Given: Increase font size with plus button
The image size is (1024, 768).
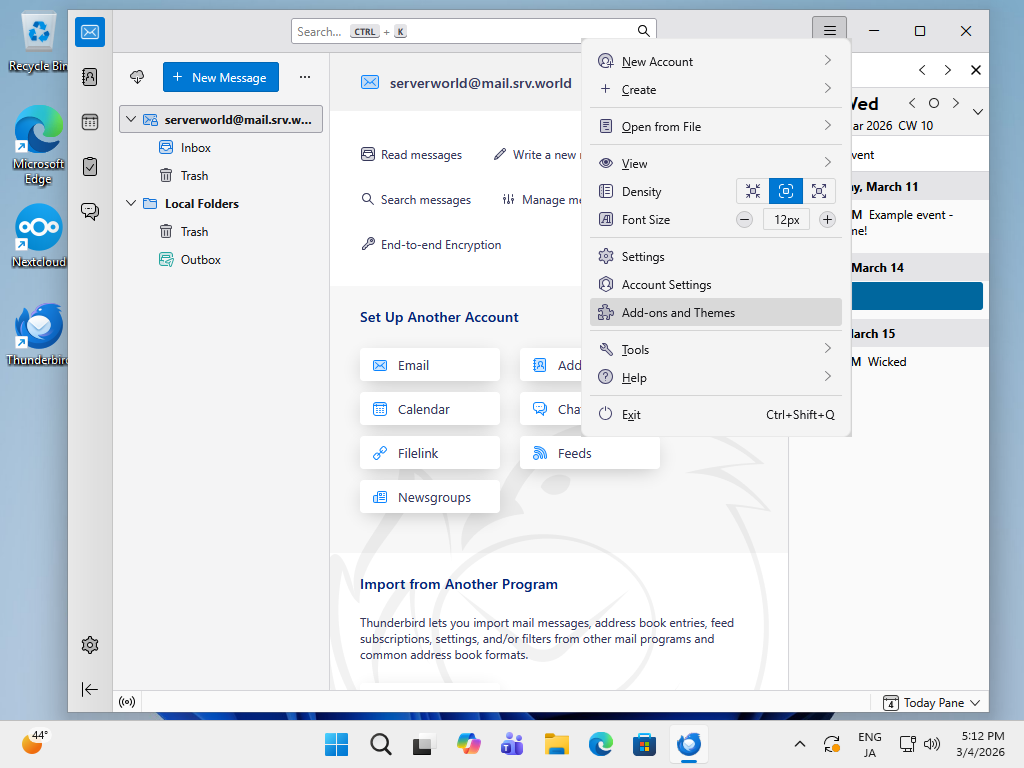Looking at the screenshot, I should coord(827,219).
